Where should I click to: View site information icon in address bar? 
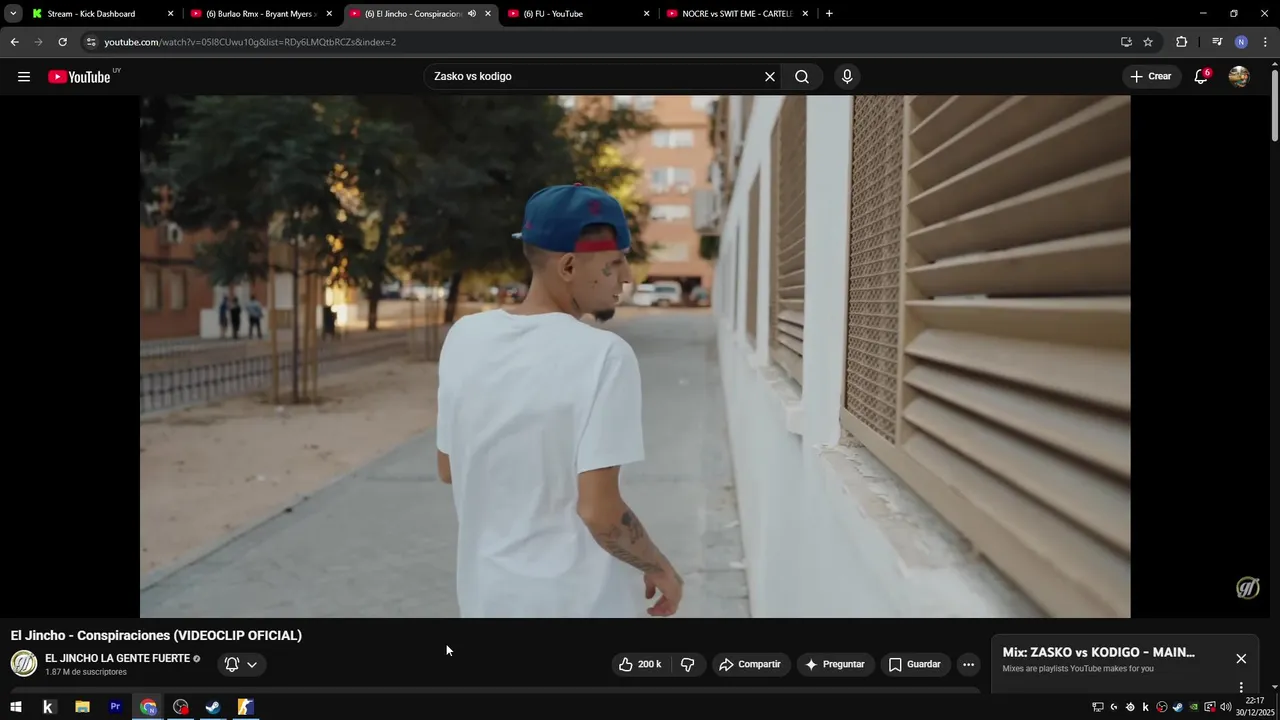click(x=91, y=42)
